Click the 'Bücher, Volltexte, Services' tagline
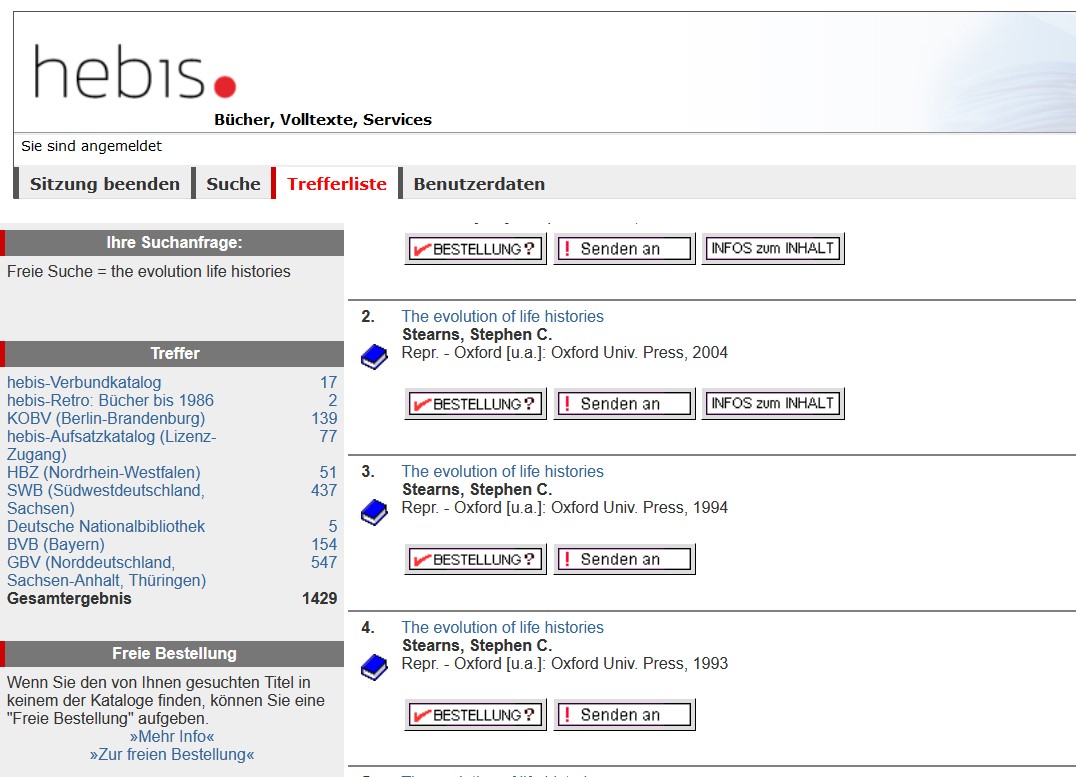The image size is (1076, 777). (323, 119)
